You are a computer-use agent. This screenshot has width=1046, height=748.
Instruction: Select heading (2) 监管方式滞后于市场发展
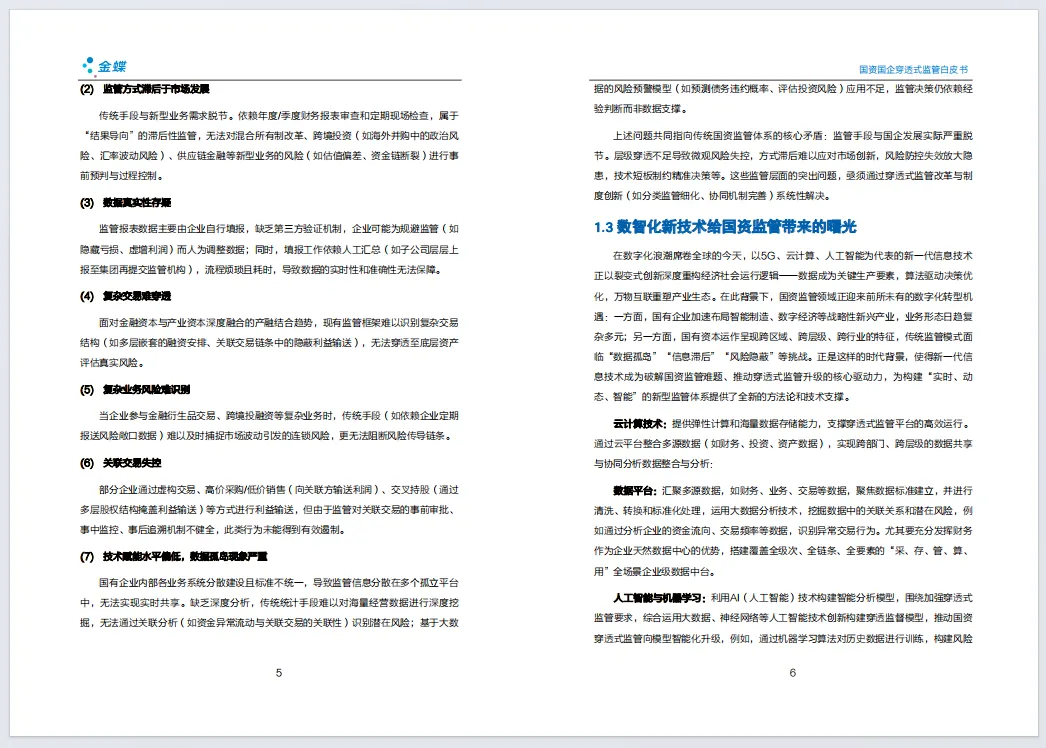tap(145, 89)
